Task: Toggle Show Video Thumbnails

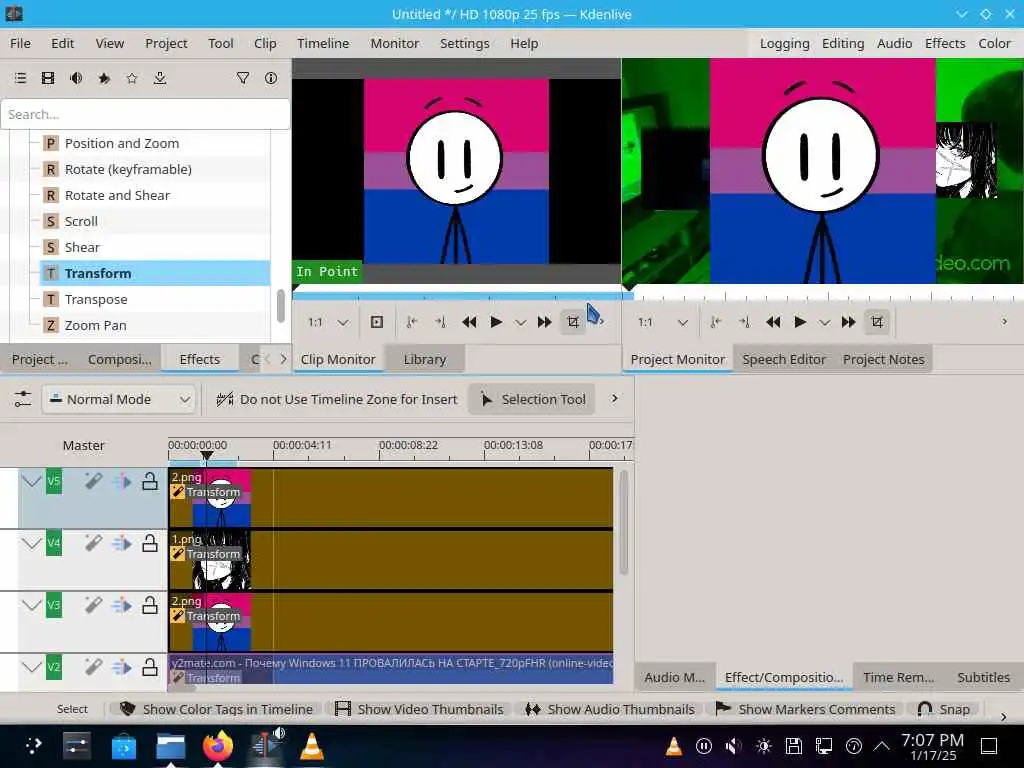Action: (x=419, y=709)
